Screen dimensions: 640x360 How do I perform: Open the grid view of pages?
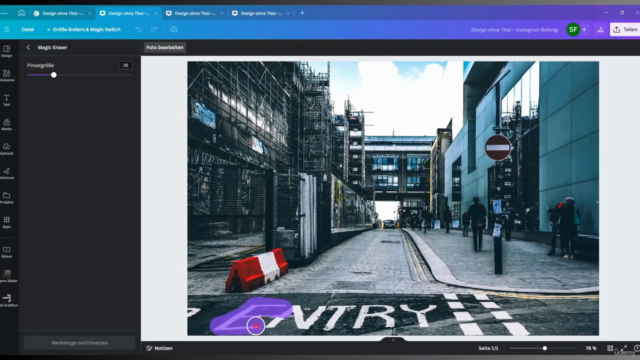coord(610,348)
